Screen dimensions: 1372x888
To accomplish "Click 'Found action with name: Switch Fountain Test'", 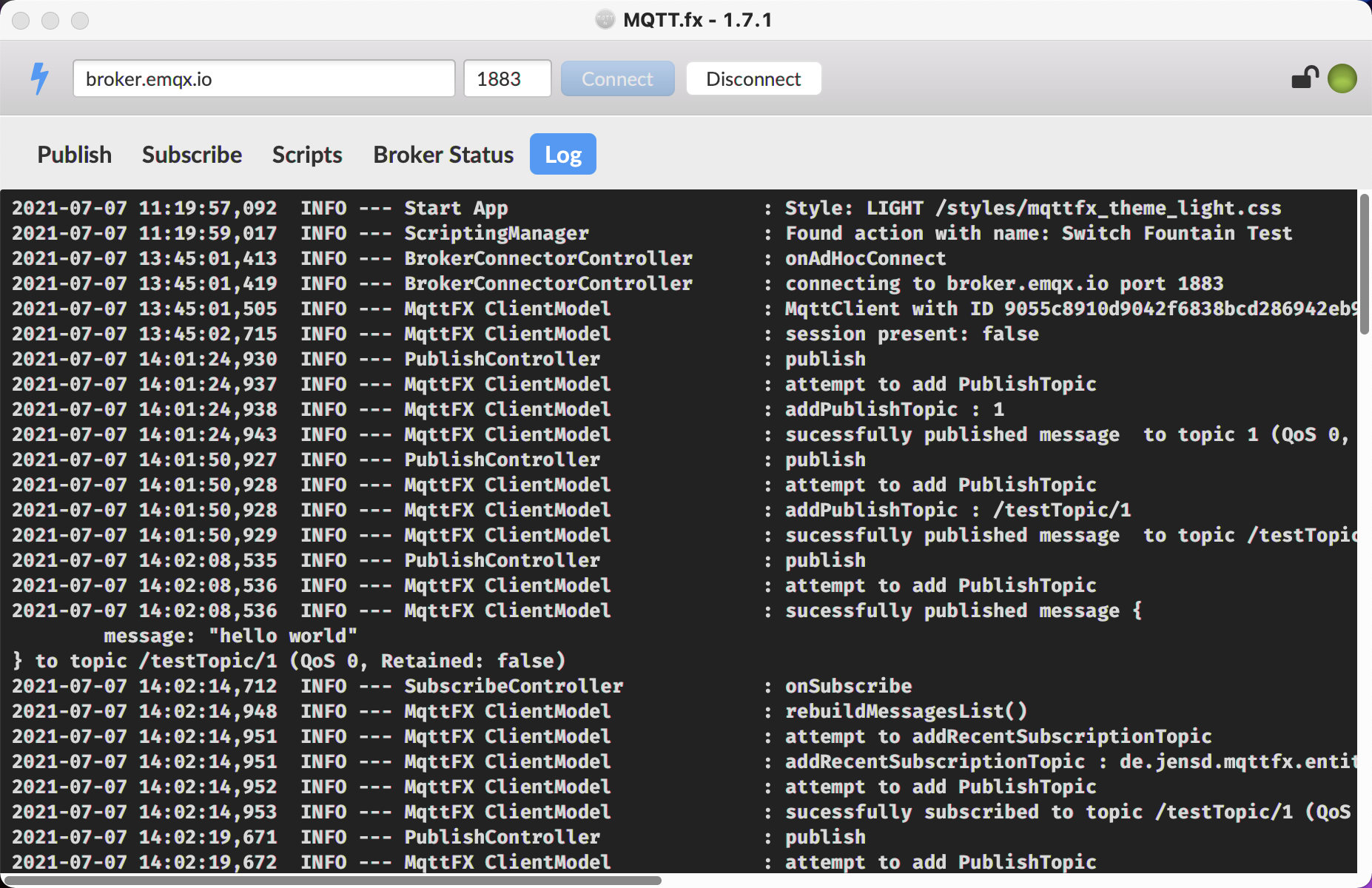I will [1039, 233].
